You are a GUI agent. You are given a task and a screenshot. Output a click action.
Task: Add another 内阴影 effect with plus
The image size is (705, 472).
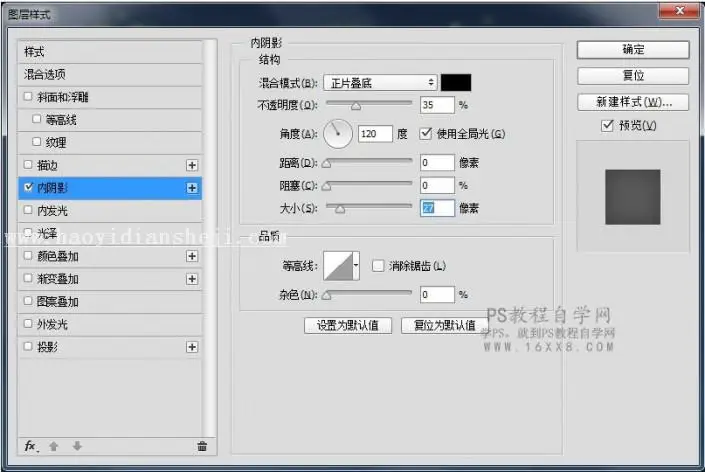click(192, 187)
